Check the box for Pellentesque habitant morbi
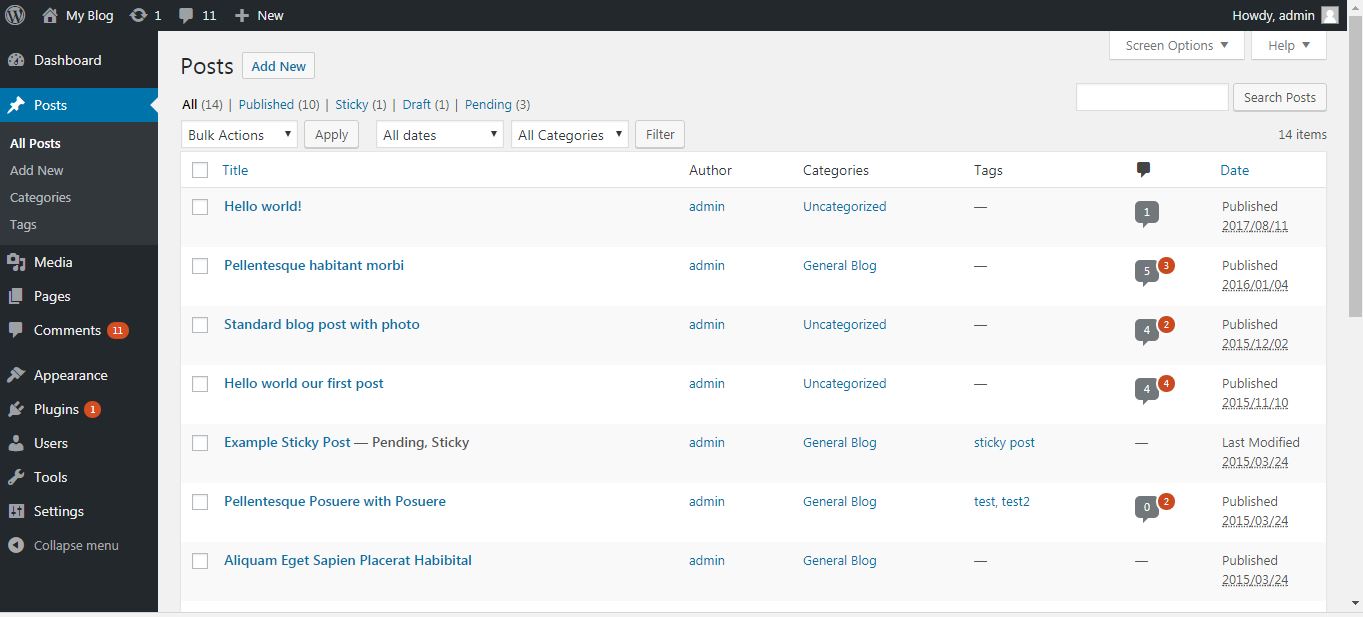The width and height of the screenshot is (1363, 617). (200, 266)
